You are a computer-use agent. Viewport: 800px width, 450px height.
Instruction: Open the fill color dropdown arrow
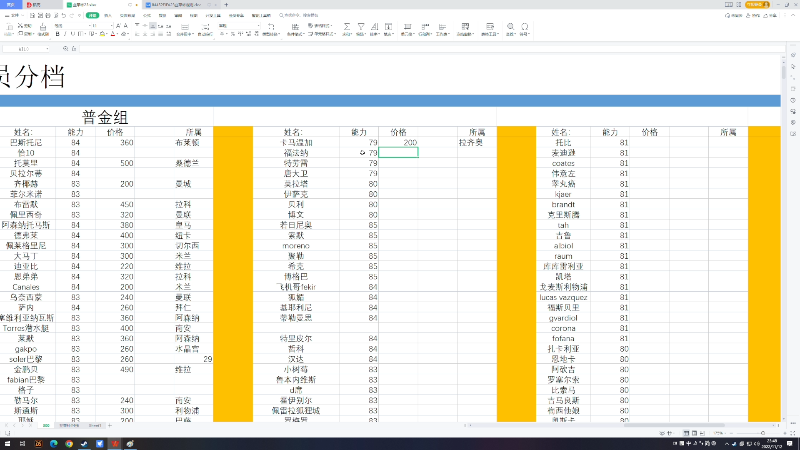point(107,34)
